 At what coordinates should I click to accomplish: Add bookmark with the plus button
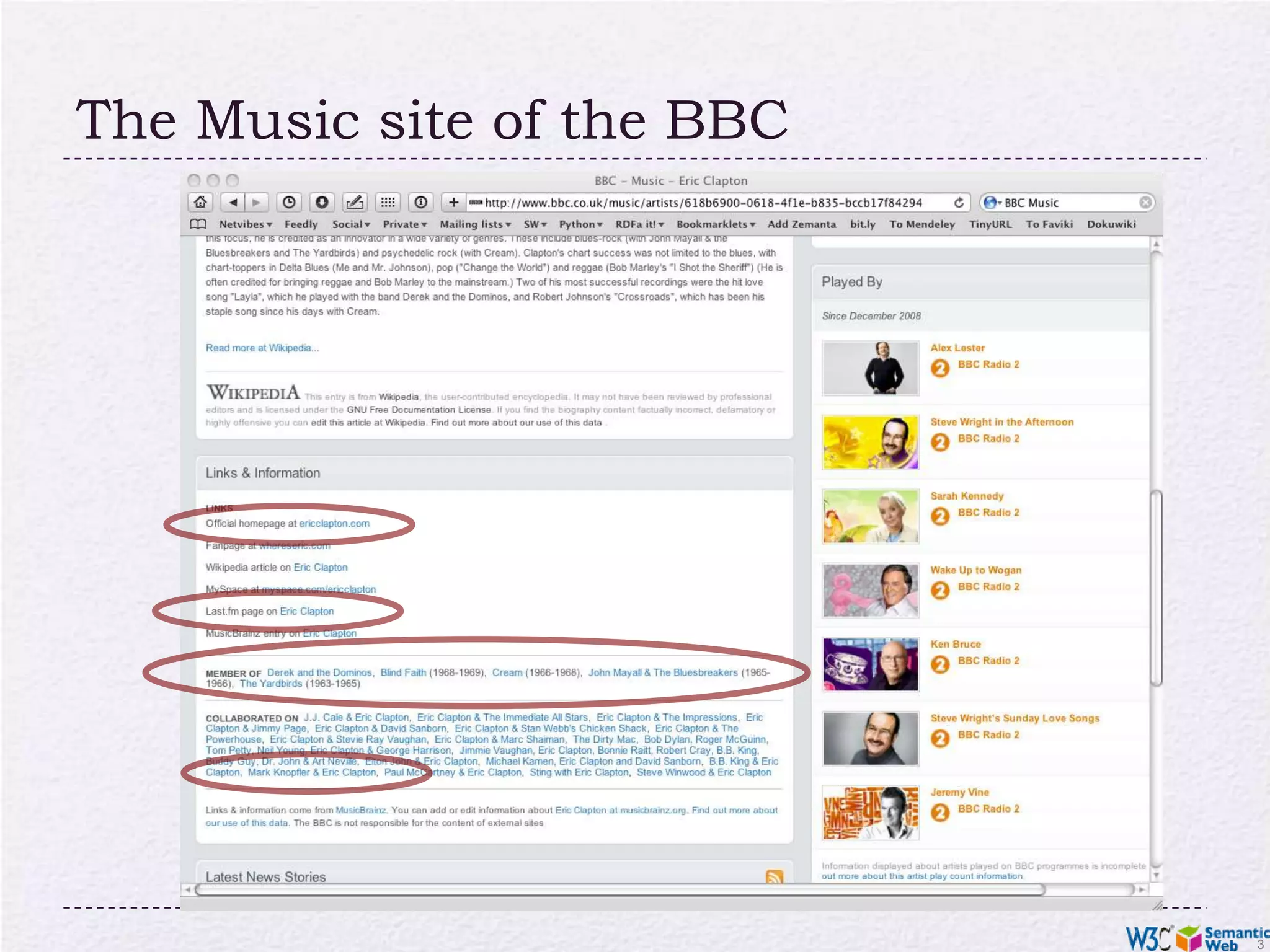[x=453, y=202]
